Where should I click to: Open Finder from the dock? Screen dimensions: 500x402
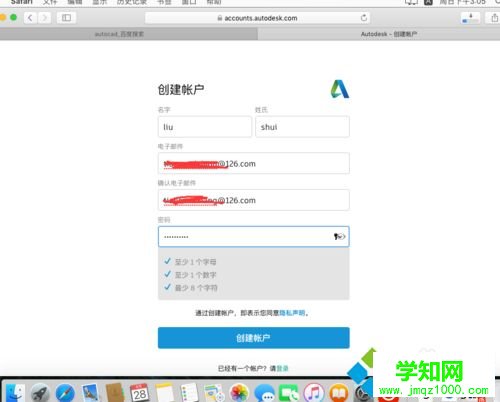15,392
